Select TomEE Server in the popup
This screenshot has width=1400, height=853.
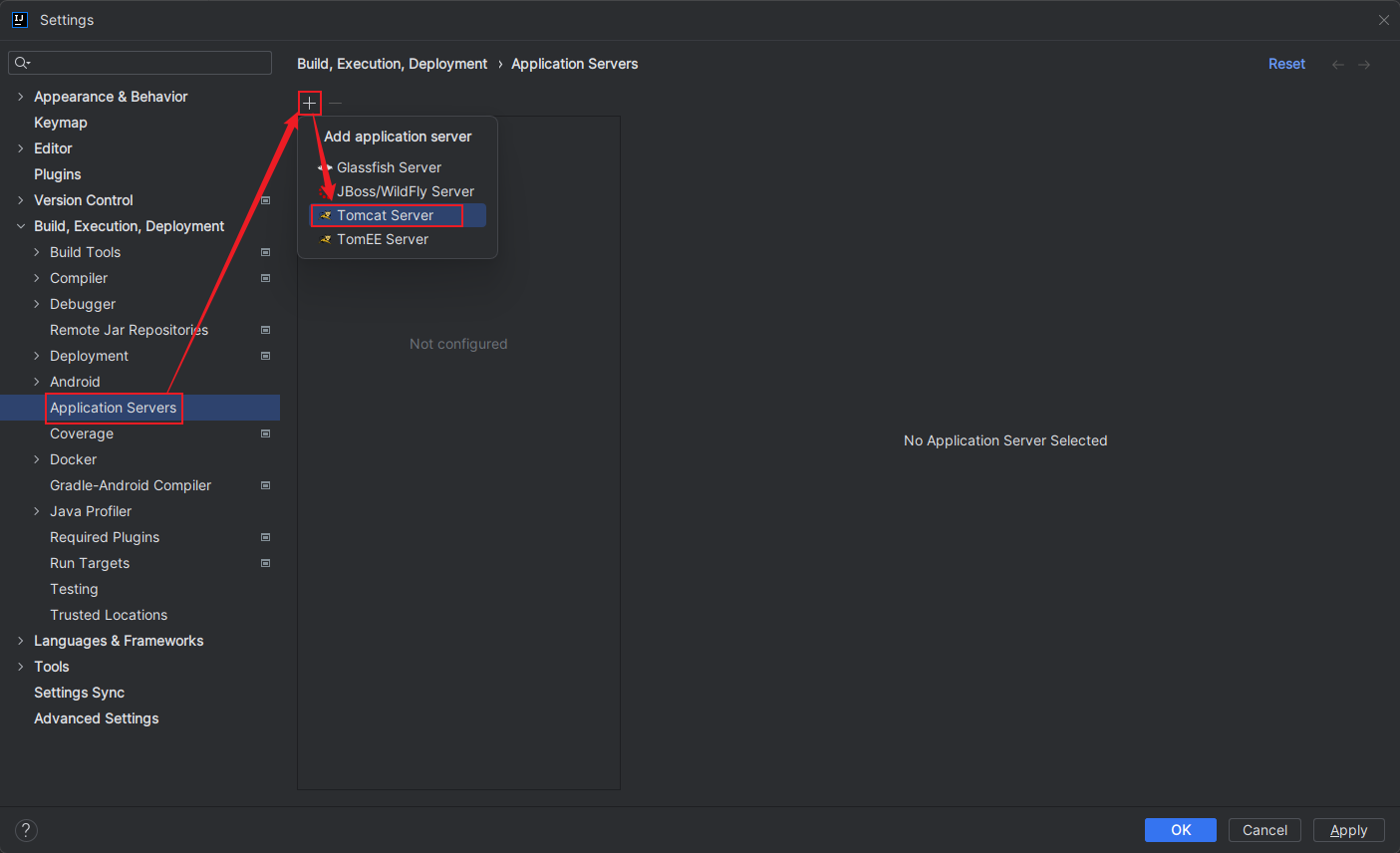[398, 239]
